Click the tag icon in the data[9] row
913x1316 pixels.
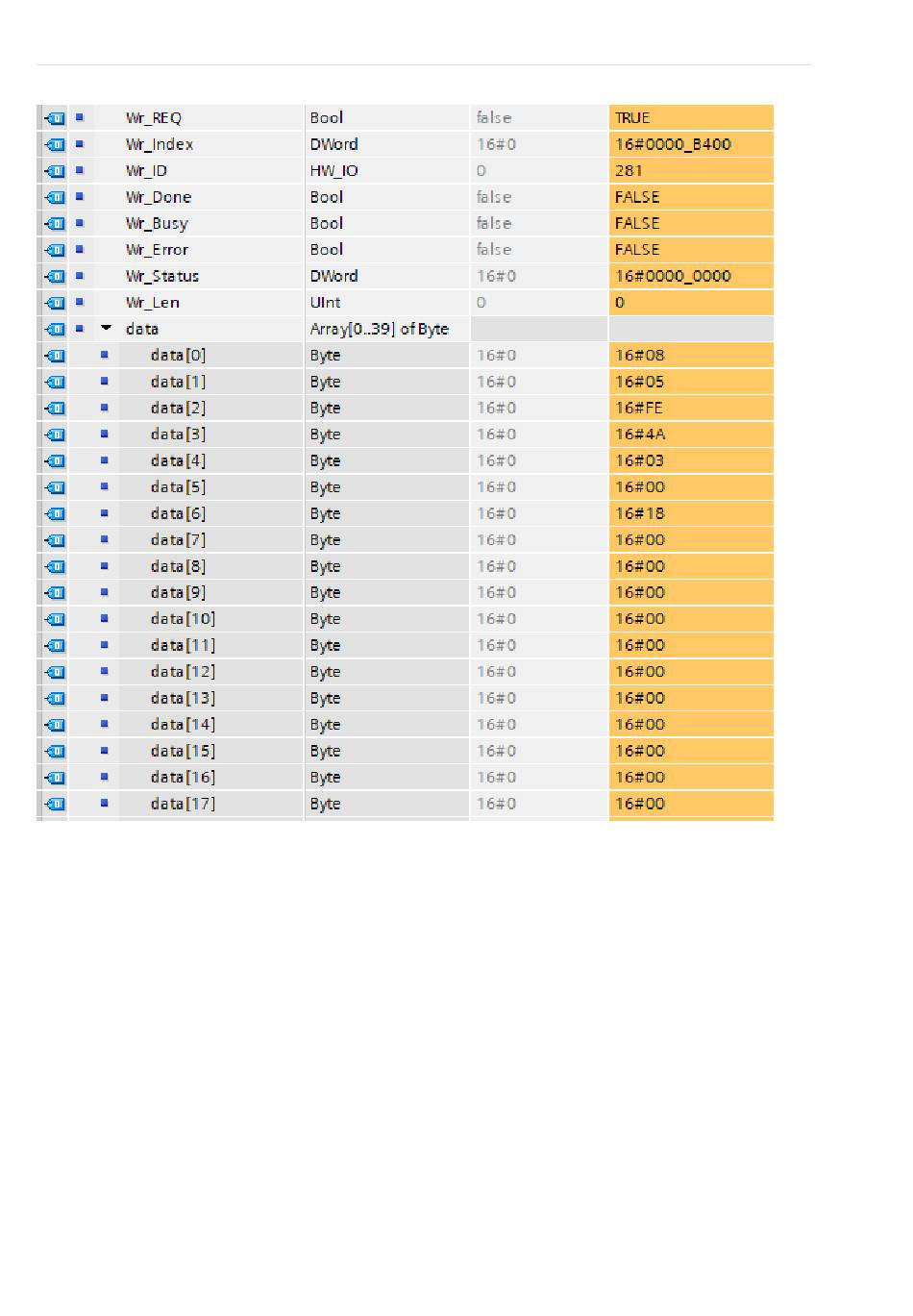pyautogui.click(x=55, y=593)
